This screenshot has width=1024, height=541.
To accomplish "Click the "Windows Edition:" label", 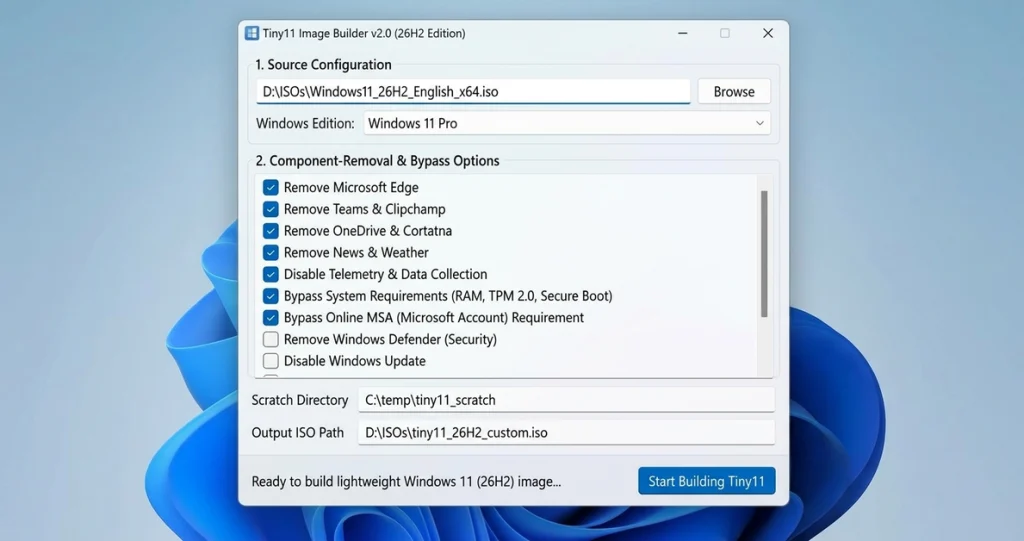I will 305,123.
